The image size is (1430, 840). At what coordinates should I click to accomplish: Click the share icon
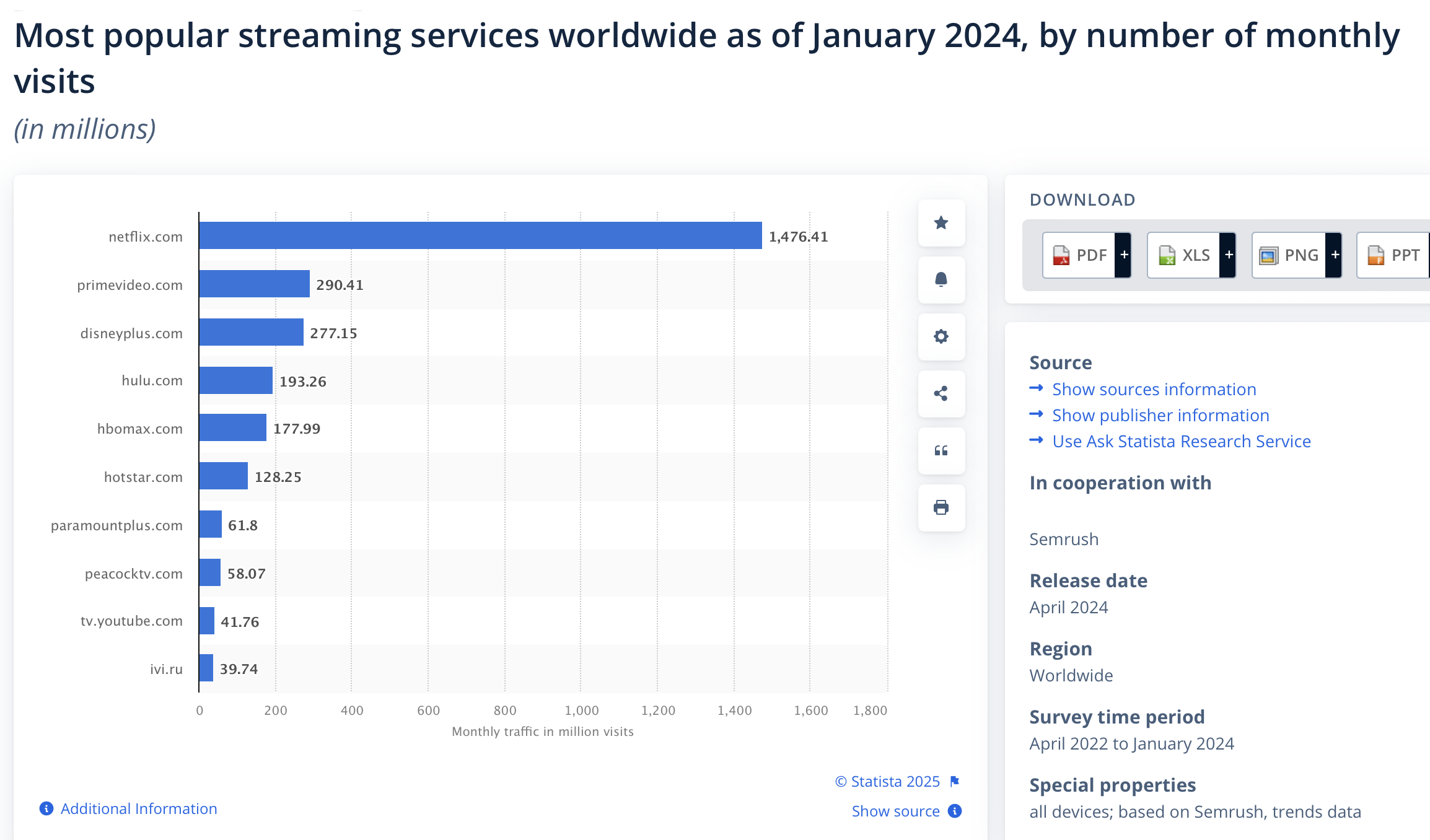click(941, 394)
